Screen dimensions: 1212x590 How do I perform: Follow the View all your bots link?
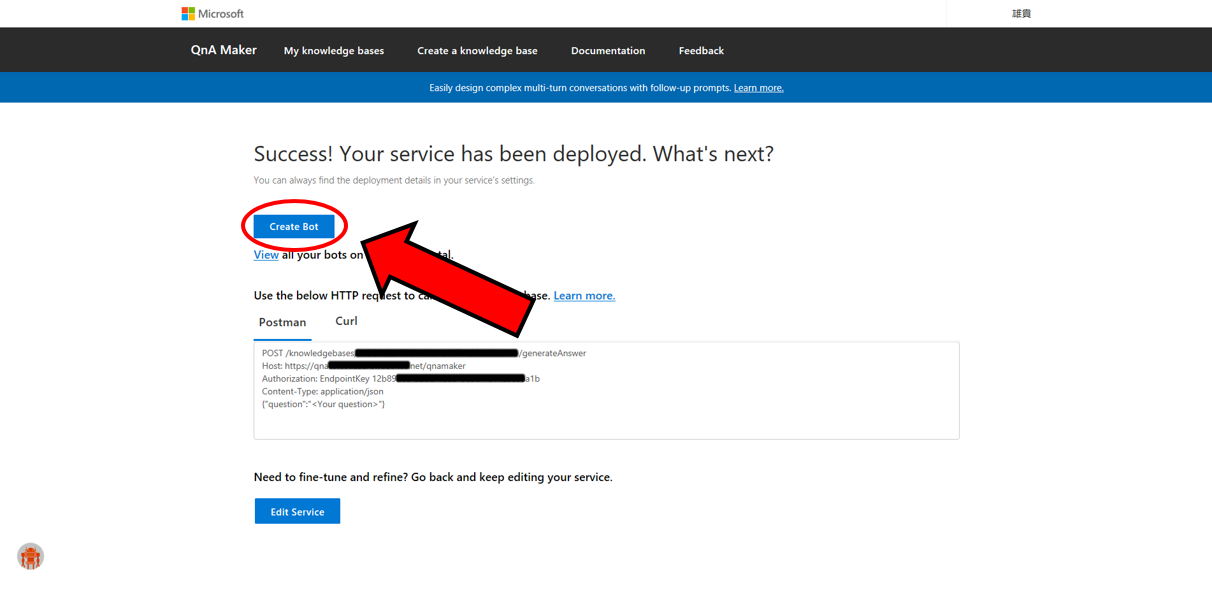(266, 255)
